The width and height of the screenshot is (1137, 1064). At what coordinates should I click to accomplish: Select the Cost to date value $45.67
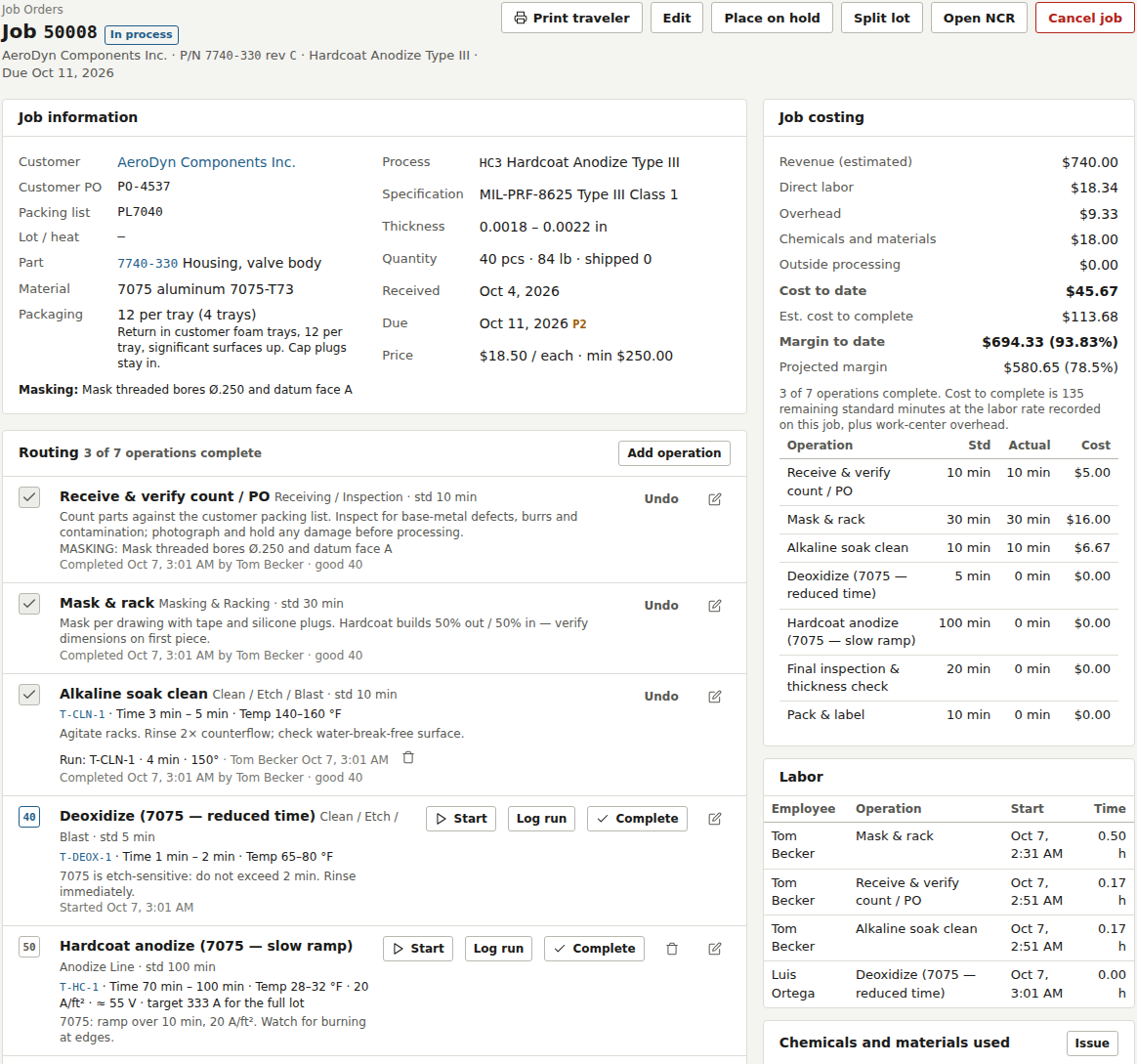point(1091,291)
